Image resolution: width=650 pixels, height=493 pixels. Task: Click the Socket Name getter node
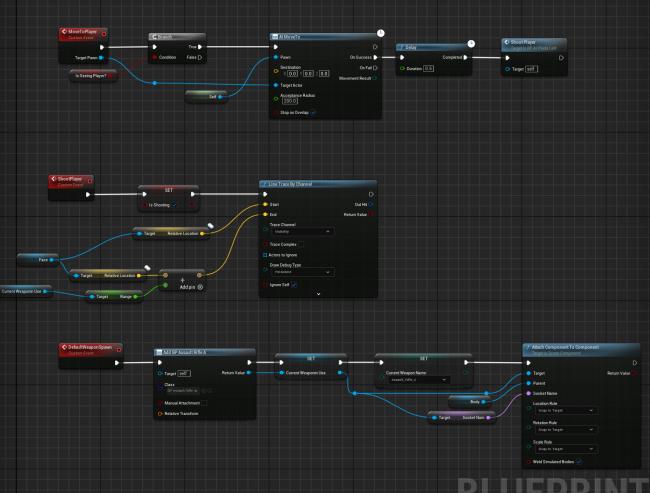coord(461,418)
